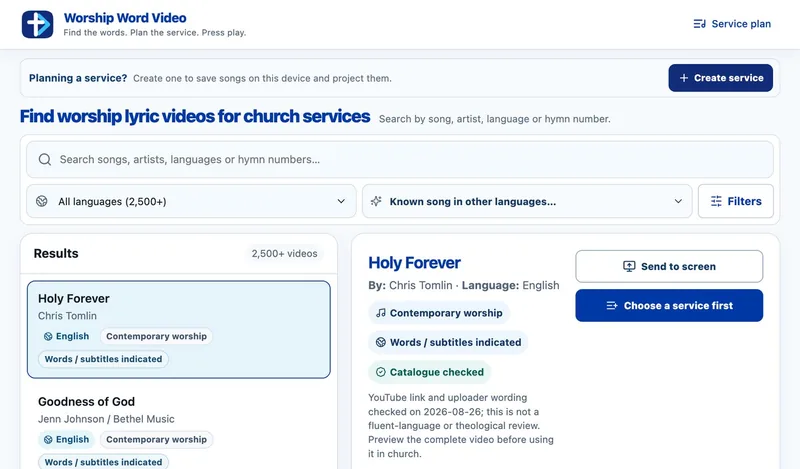Select the Holy Forever result card
The width and height of the screenshot is (800, 469).
pos(179,329)
